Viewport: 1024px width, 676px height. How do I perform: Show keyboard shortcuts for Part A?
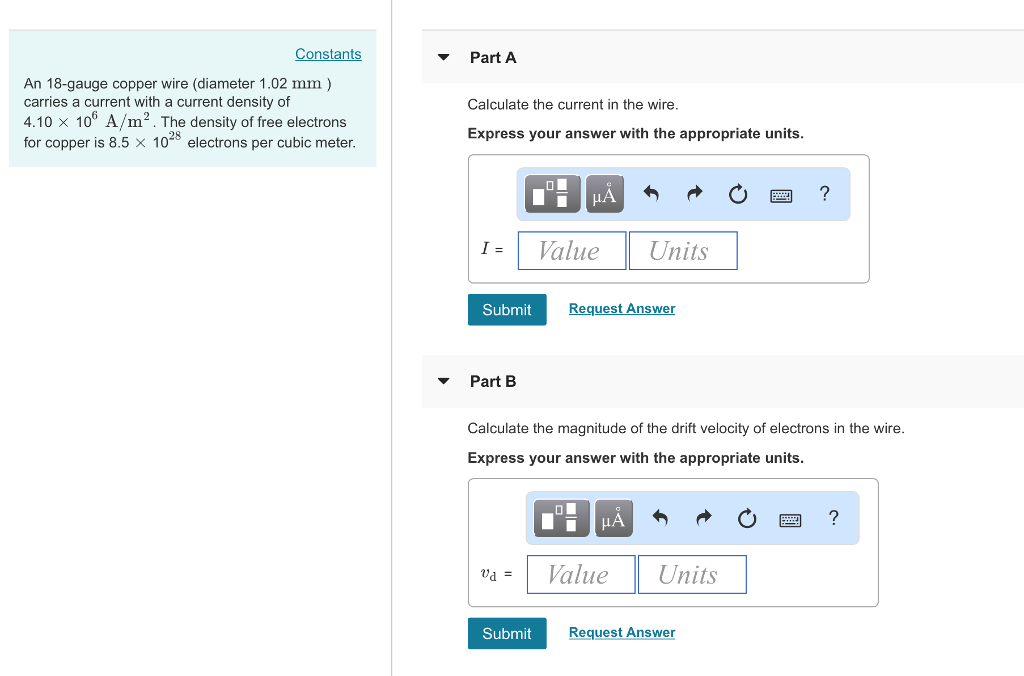pyautogui.click(x=781, y=195)
